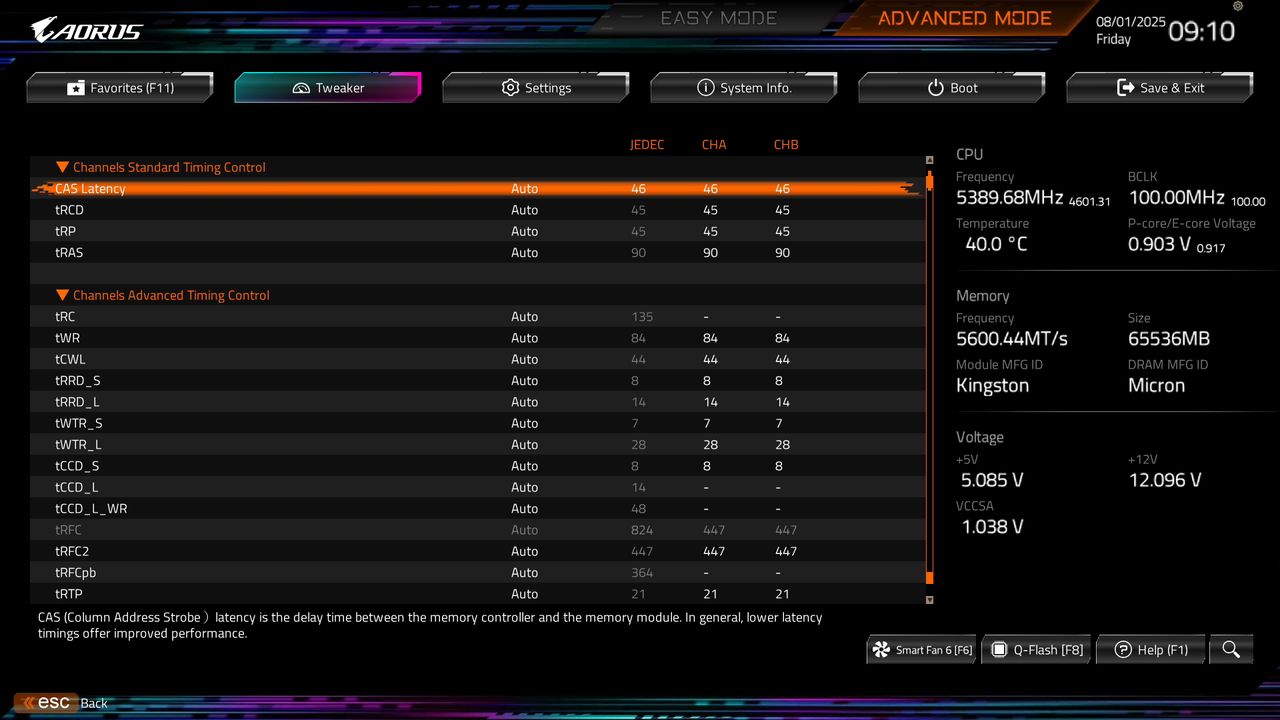Open the tWR Auto setting

click(x=524, y=338)
